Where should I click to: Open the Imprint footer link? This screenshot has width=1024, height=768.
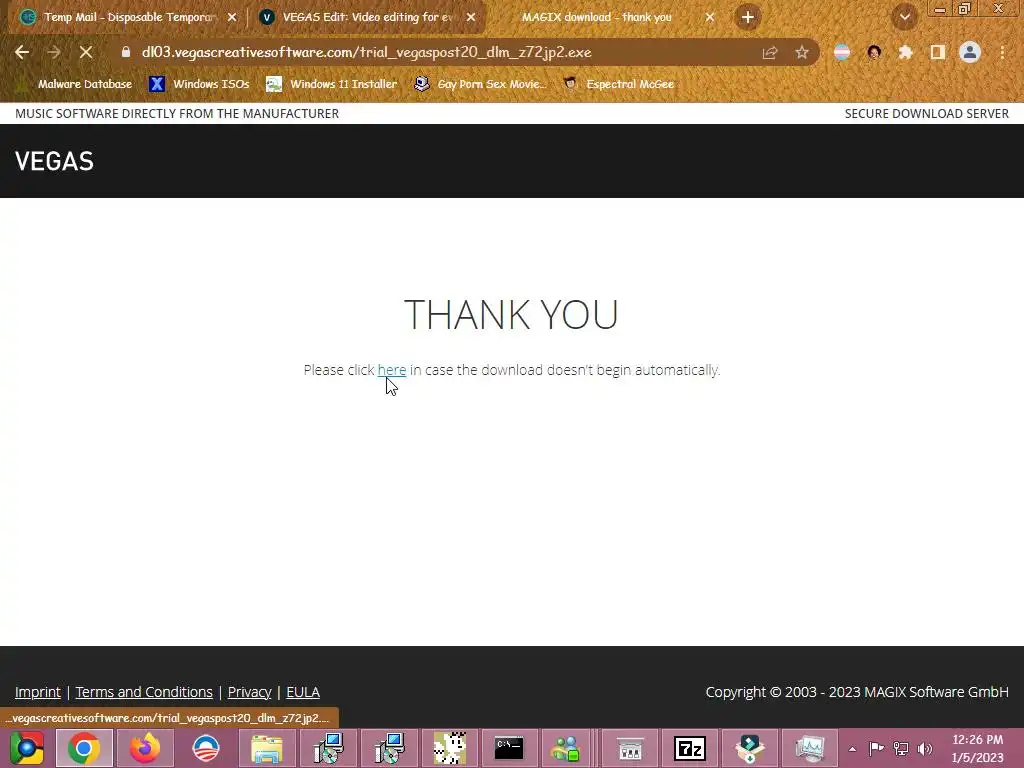(x=38, y=692)
